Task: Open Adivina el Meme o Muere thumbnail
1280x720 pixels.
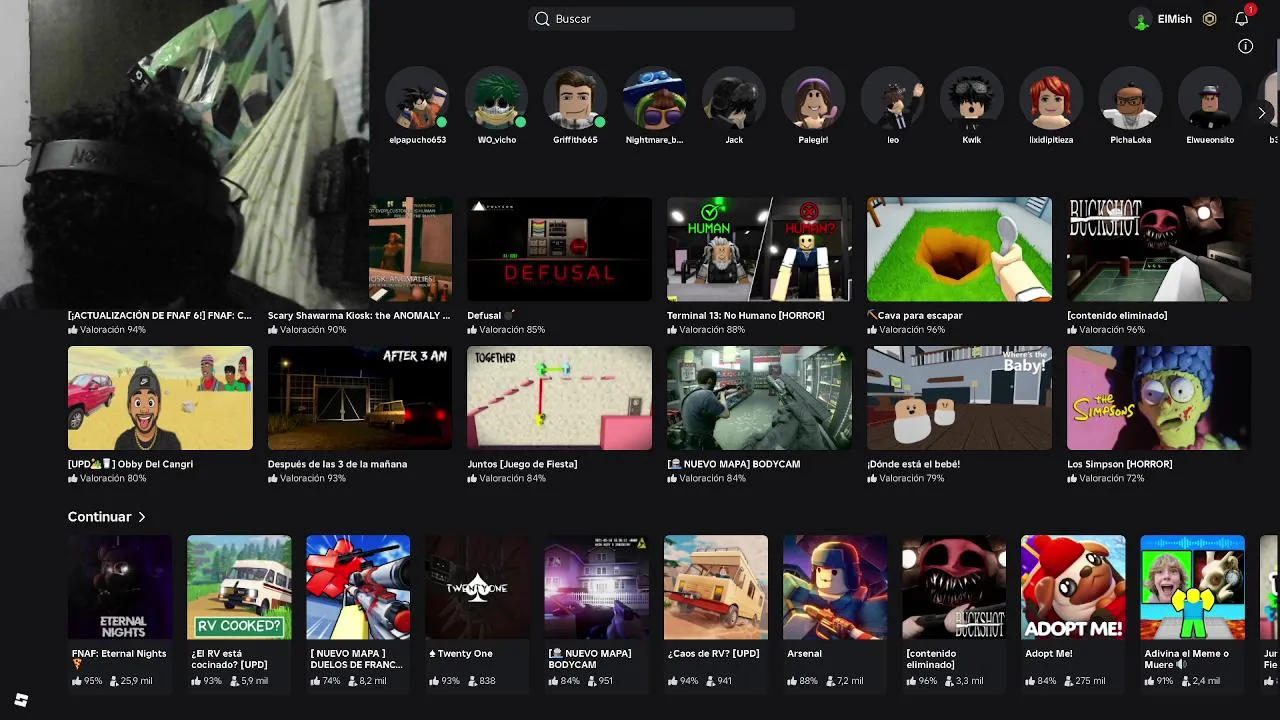Action: click(x=1193, y=587)
